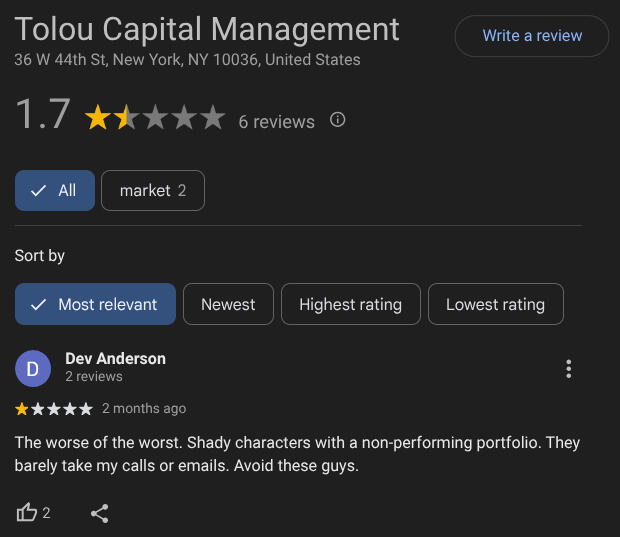The width and height of the screenshot is (620, 537).
Task: Click the Tolou Capital Management title
Action: [207, 29]
